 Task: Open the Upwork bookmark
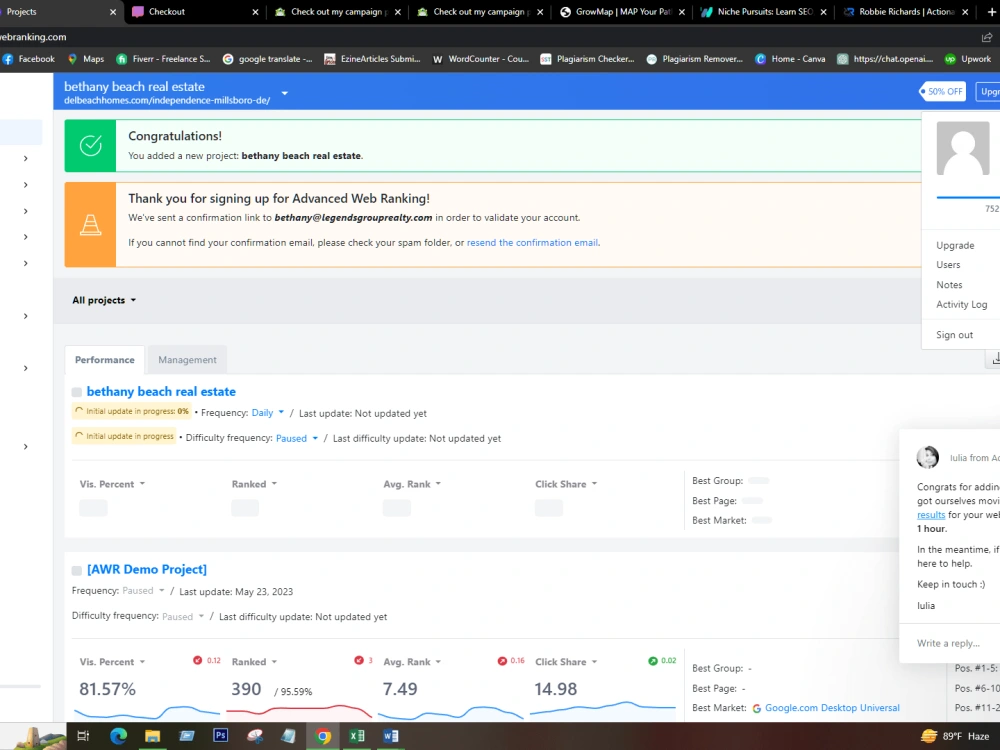pyautogui.click(x=968, y=59)
